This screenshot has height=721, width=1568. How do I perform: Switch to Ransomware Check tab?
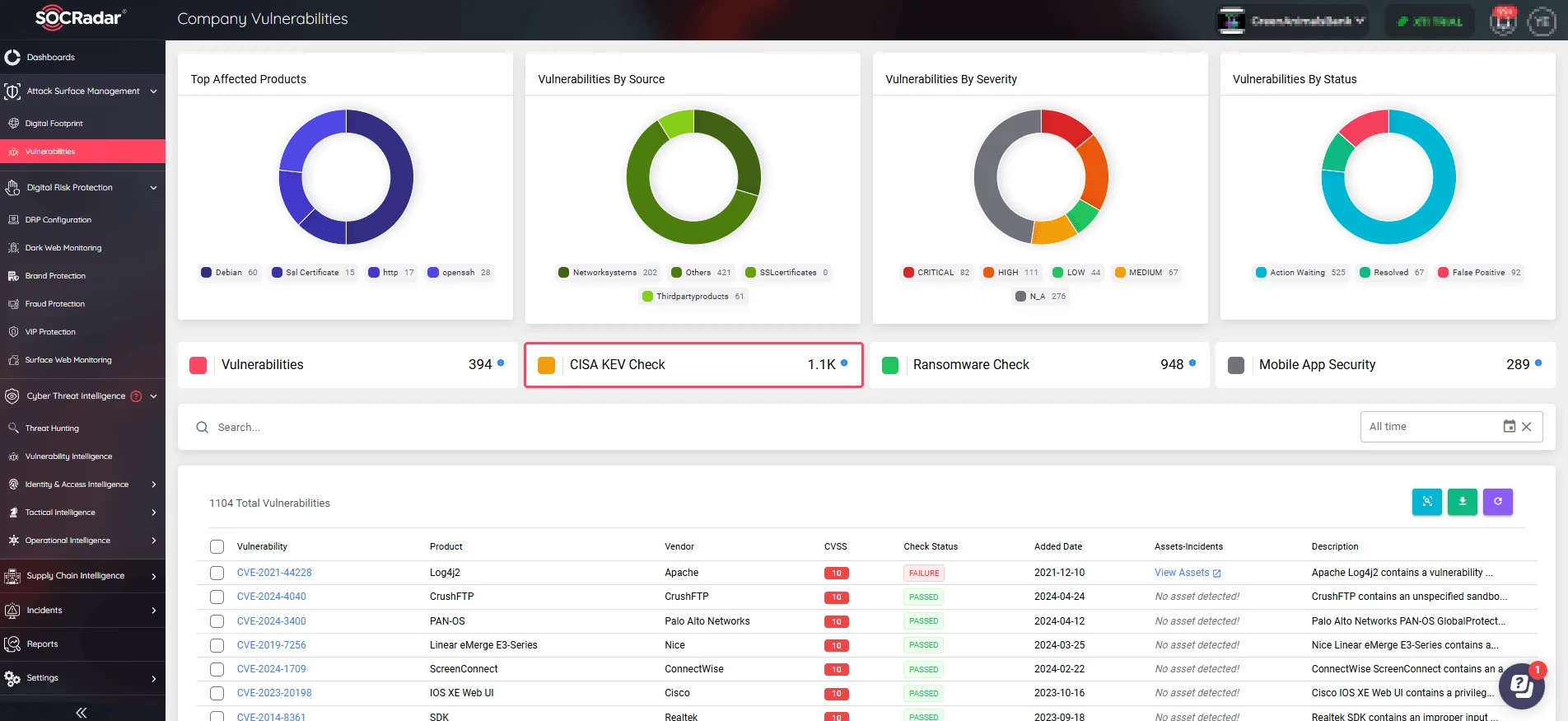[x=1039, y=365]
